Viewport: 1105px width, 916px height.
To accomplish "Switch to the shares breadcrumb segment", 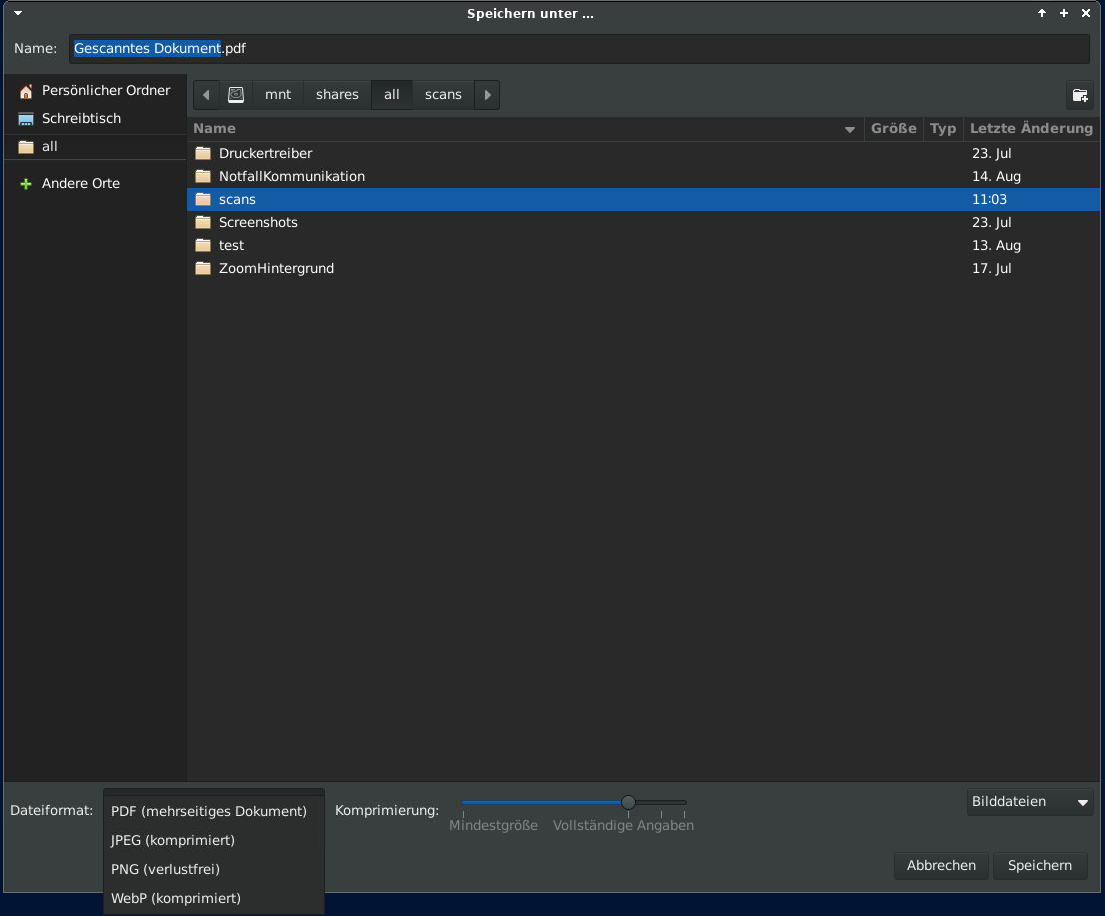I will tap(336, 94).
